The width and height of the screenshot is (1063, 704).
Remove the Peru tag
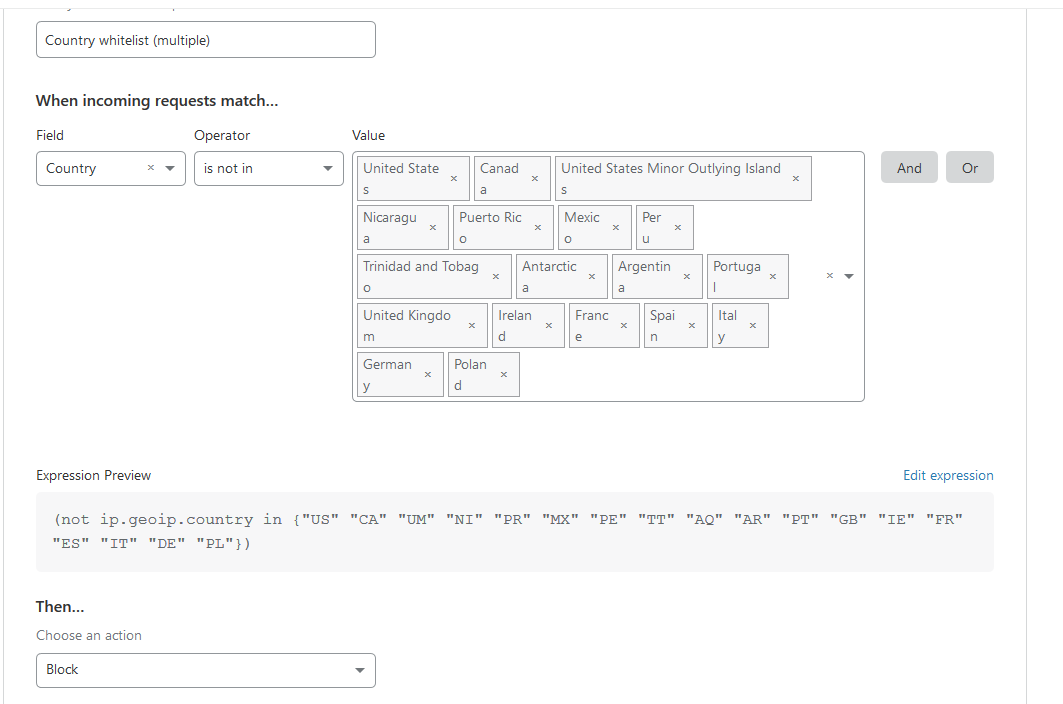point(677,228)
